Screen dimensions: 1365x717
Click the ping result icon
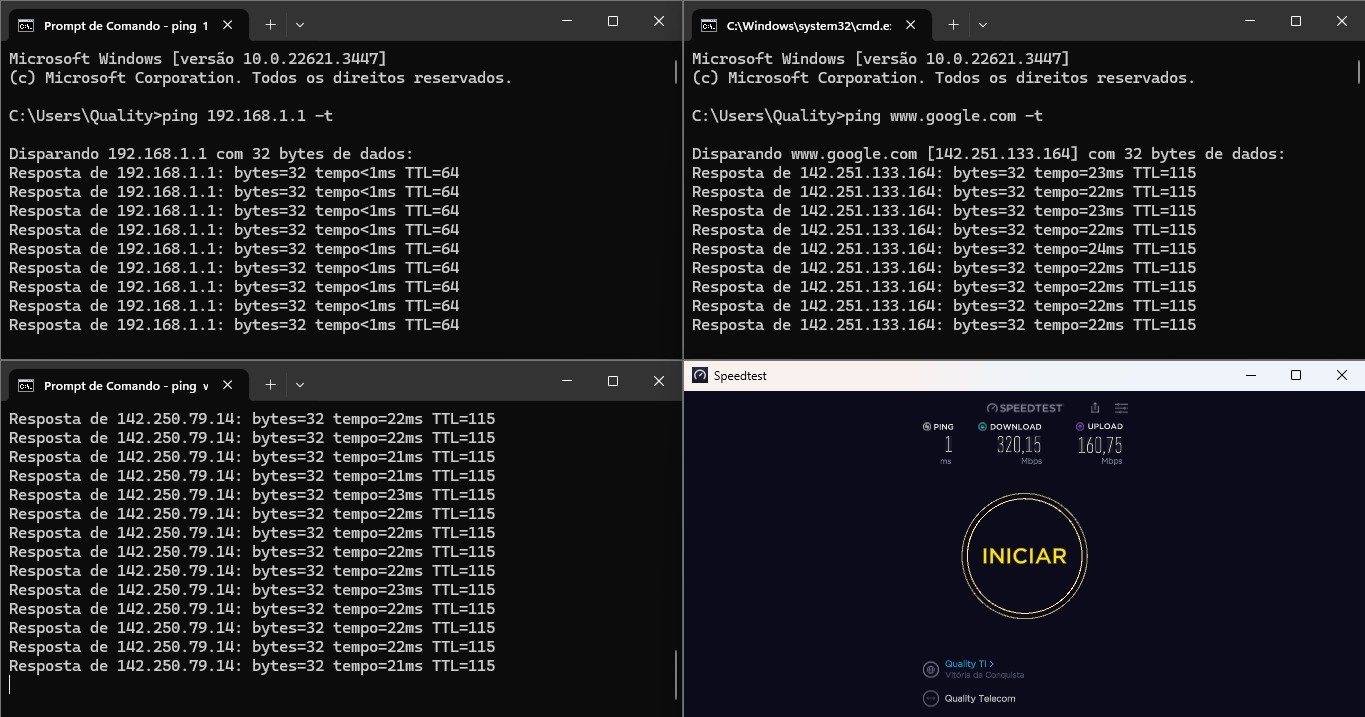[x=926, y=427]
